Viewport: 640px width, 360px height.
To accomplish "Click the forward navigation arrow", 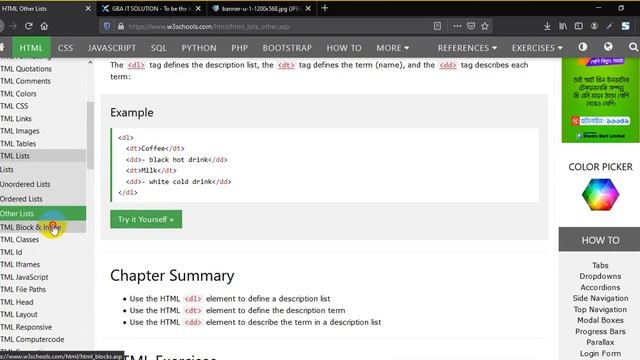I will click(x=13, y=26).
